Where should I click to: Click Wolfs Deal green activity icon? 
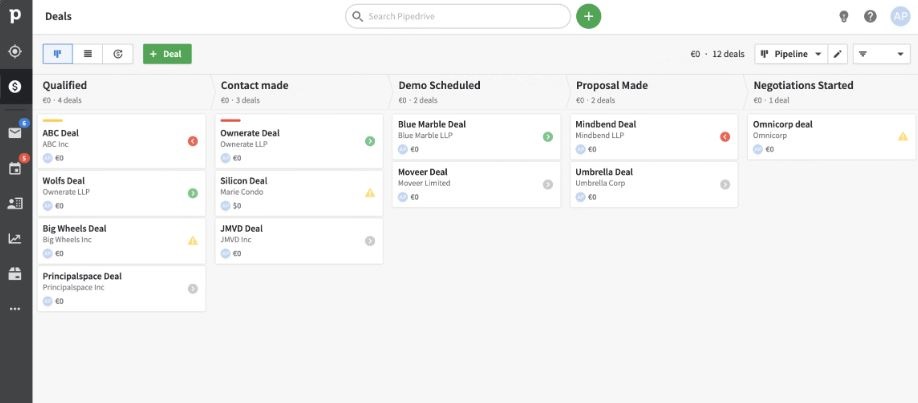click(193, 193)
